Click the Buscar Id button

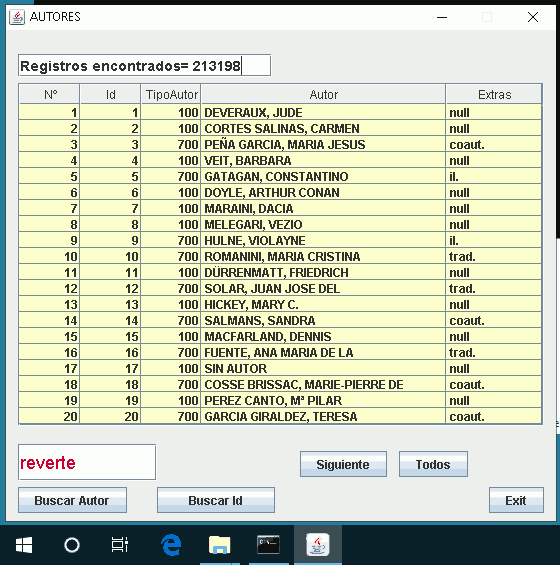[x=216, y=500]
